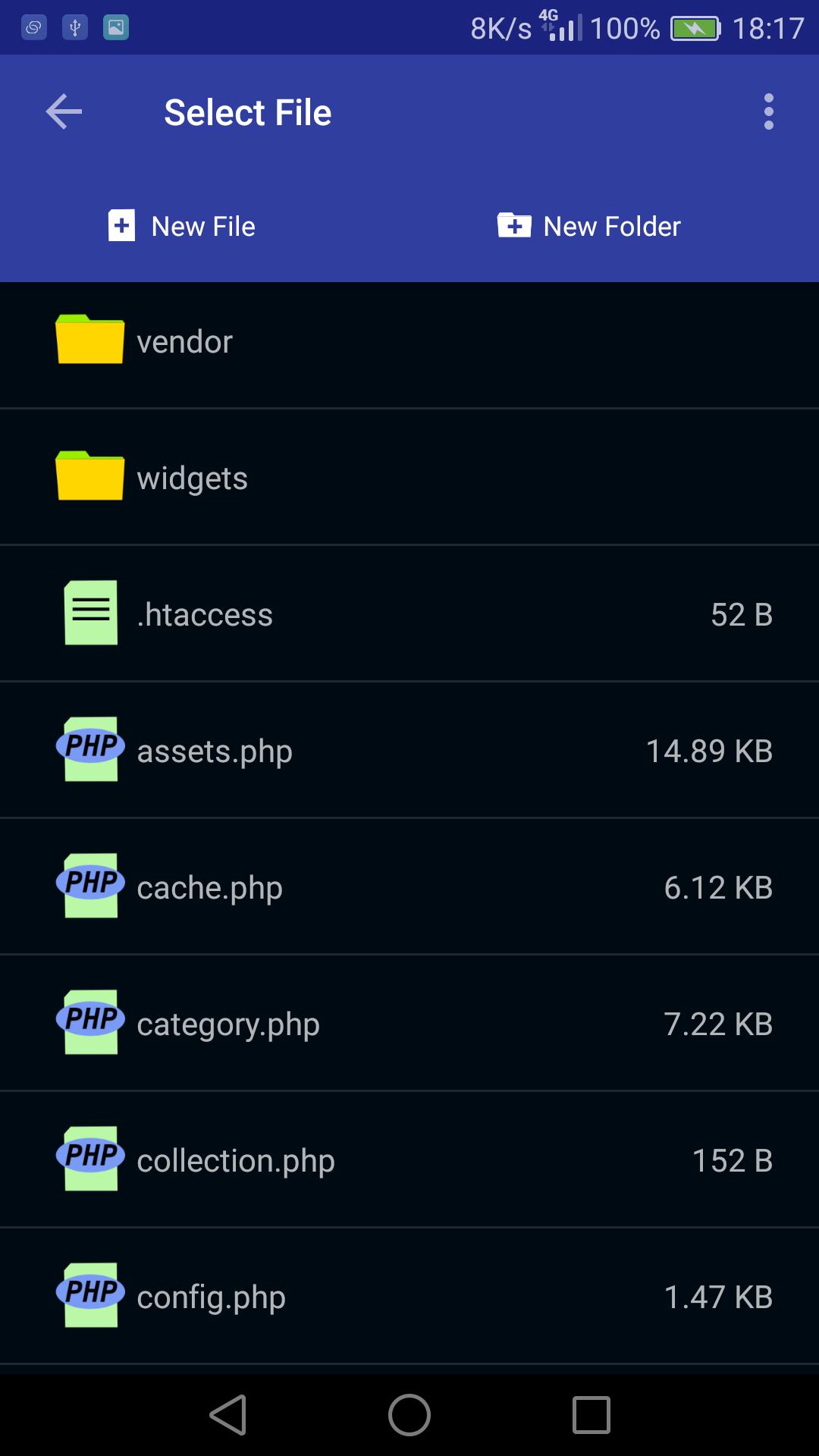Tap the Android Back triangle button
This screenshot has width=819, height=1456.
227,1415
